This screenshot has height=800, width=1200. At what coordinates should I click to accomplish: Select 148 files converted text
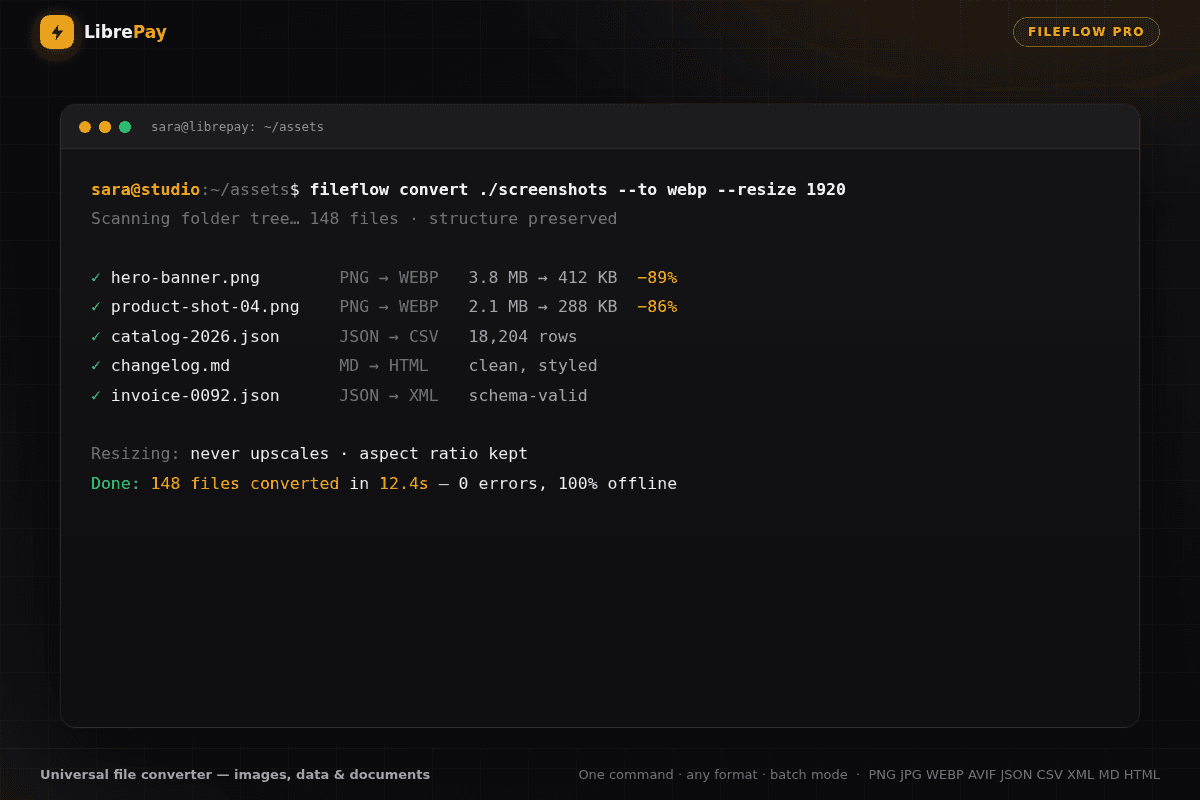245,483
